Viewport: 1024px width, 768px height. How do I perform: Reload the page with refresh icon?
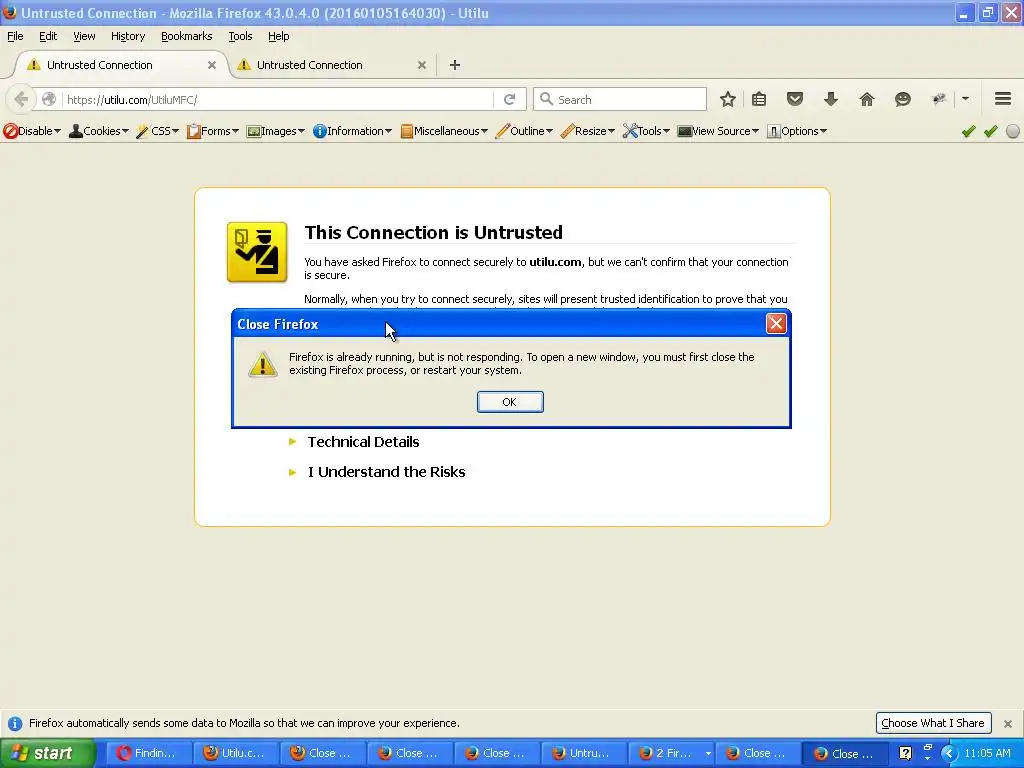point(510,99)
